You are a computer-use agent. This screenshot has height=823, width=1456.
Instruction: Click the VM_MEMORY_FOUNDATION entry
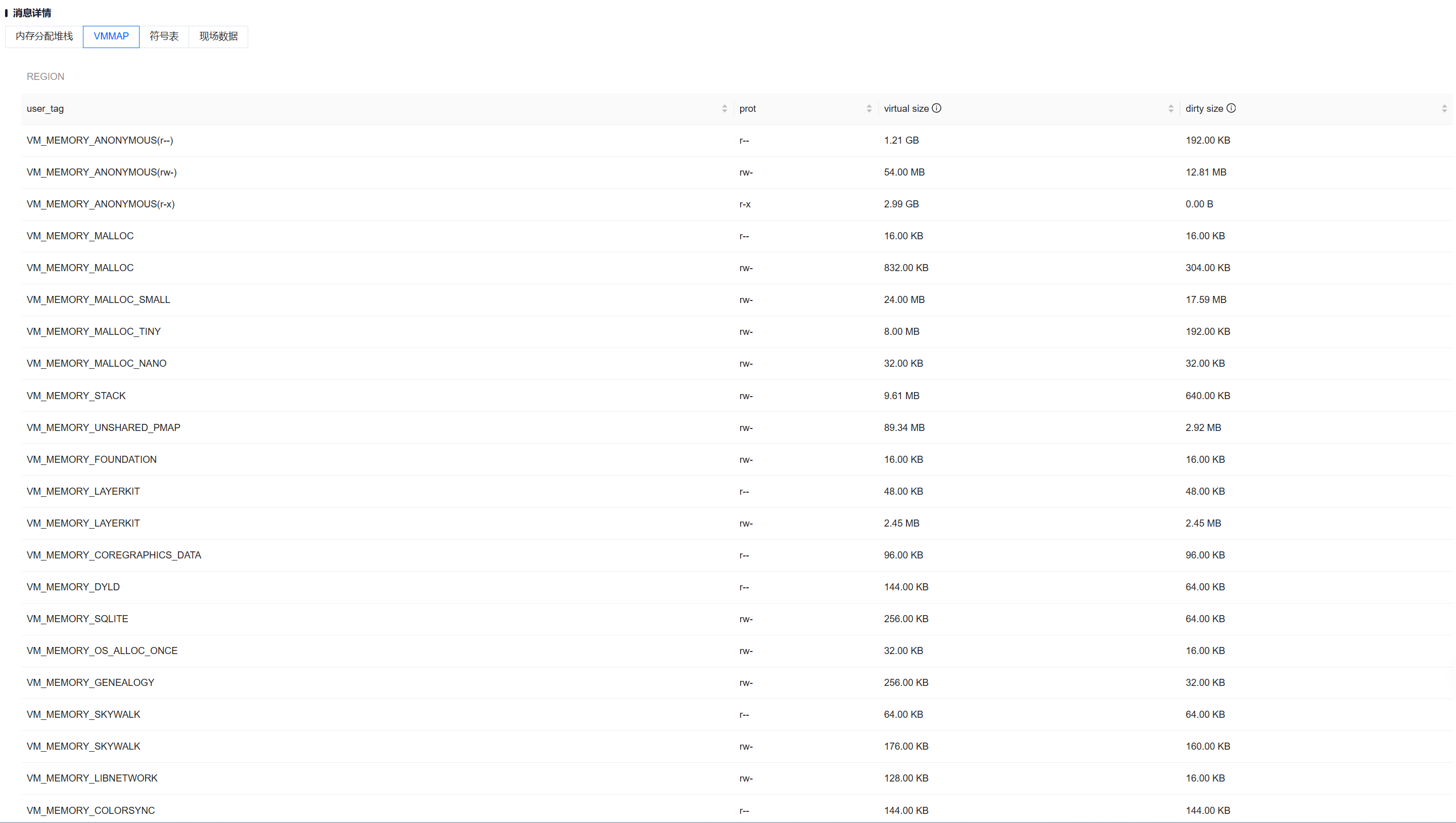pos(92,459)
